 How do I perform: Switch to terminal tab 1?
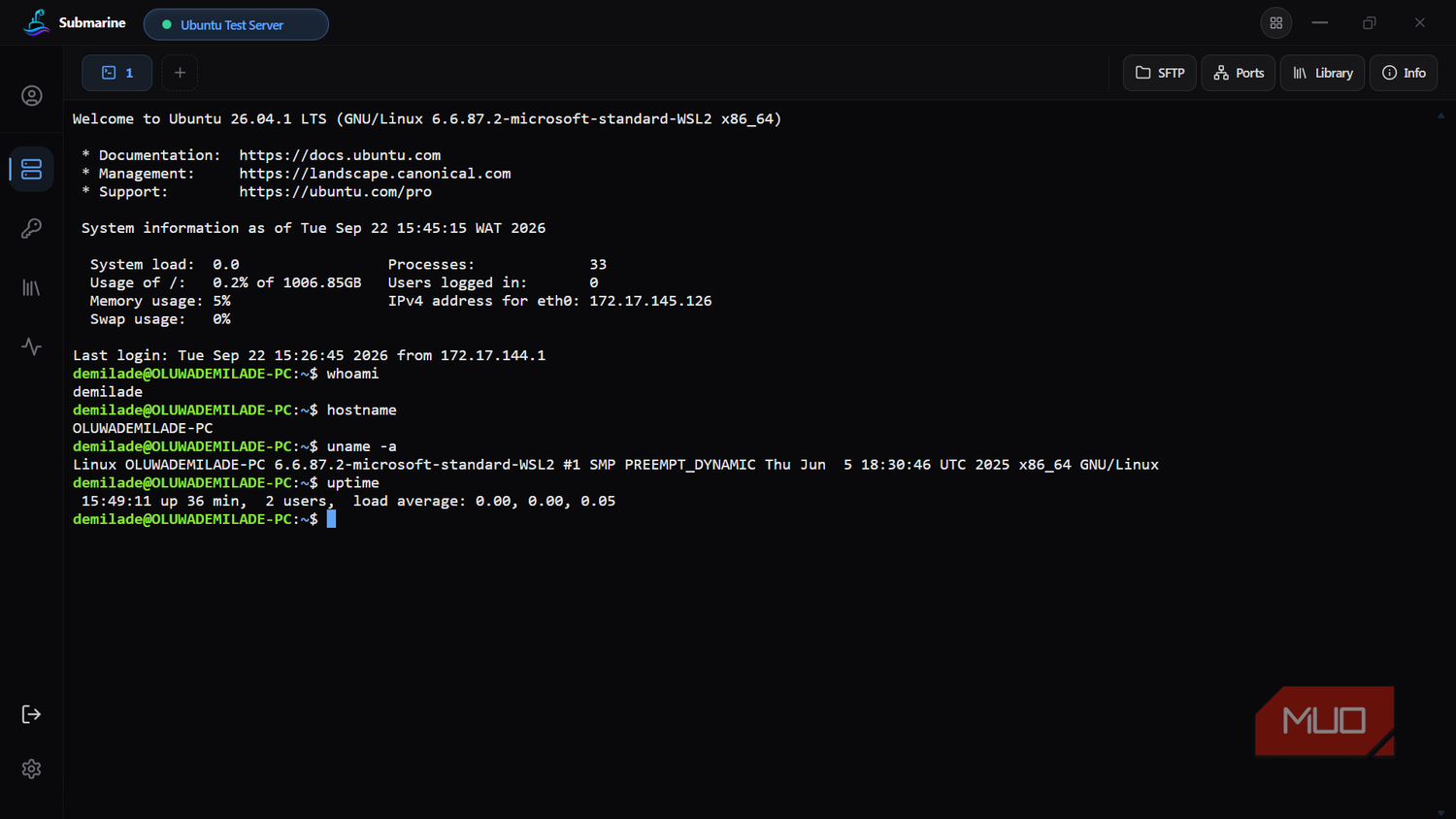(x=116, y=73)
